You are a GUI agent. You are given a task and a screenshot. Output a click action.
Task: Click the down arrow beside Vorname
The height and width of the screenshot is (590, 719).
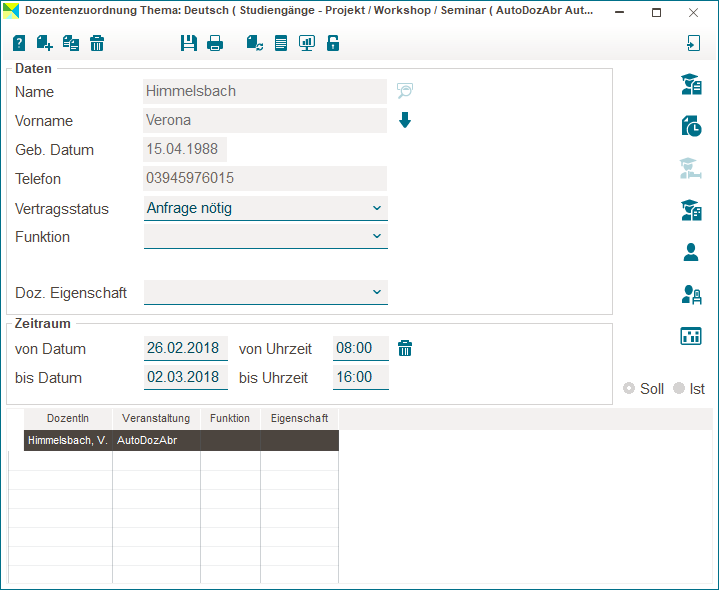(405, 121)
